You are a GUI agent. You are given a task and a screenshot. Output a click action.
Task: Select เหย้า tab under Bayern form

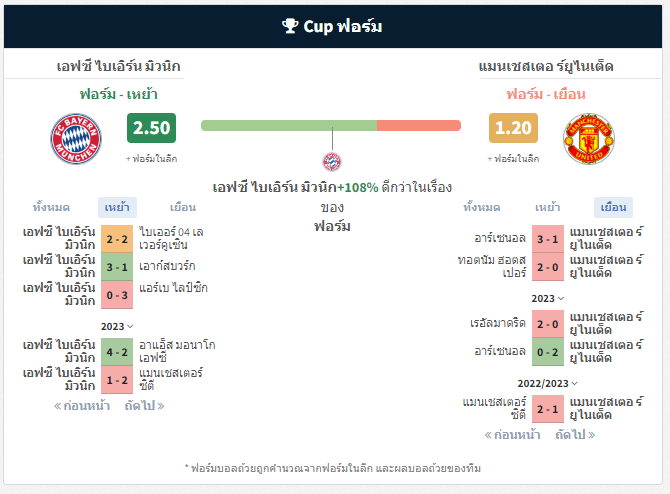click(117, 208)
